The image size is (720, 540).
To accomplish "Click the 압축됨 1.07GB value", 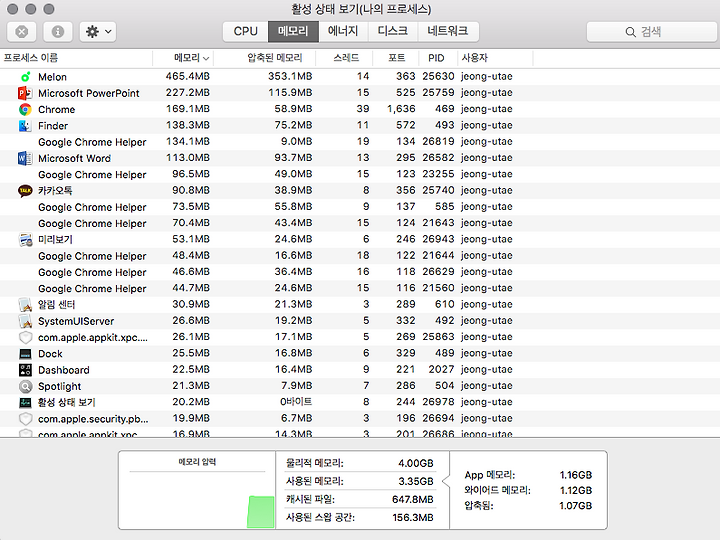I will click(576, 506).
